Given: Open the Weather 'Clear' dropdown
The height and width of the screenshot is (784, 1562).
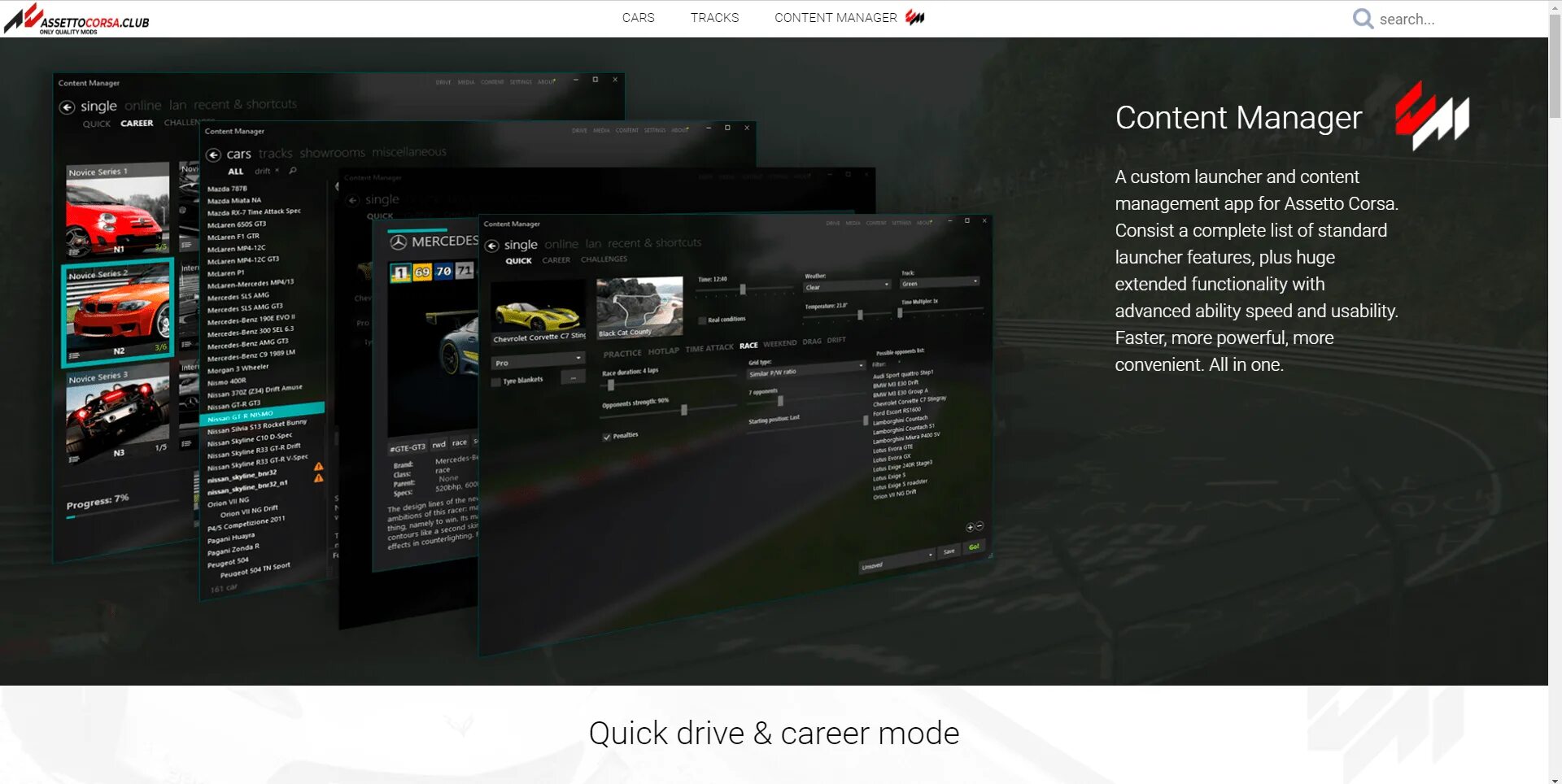Looking at the screenshot, I should 847,286.
